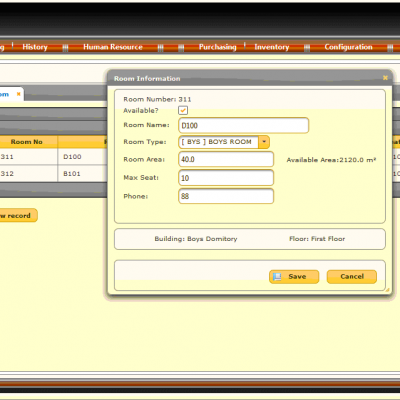The image size is (400, 400).
Task: Click the dialog resize grip corner
Action: pyautogui.click(x=387, y=290)
